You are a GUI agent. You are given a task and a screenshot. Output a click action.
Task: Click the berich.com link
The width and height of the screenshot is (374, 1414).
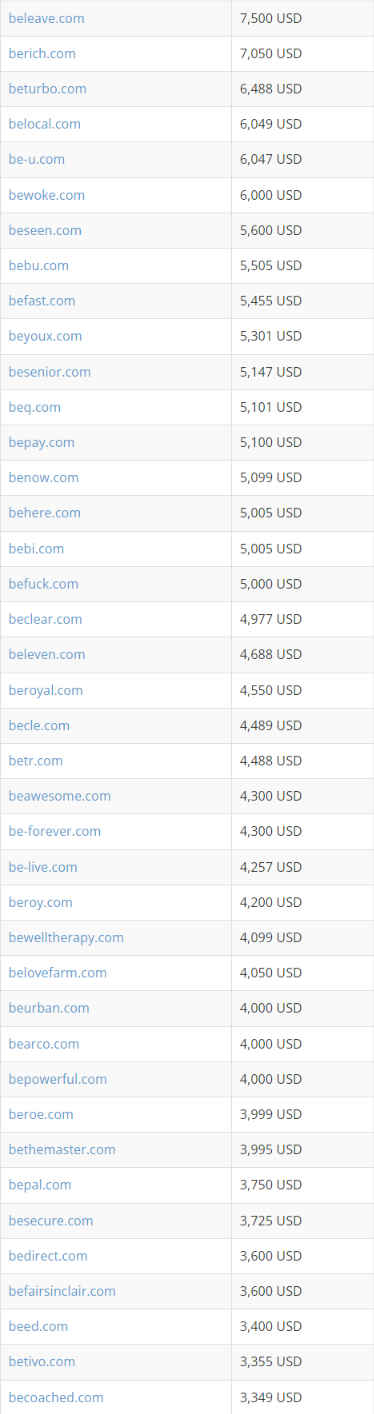click(x=42, y=53)
